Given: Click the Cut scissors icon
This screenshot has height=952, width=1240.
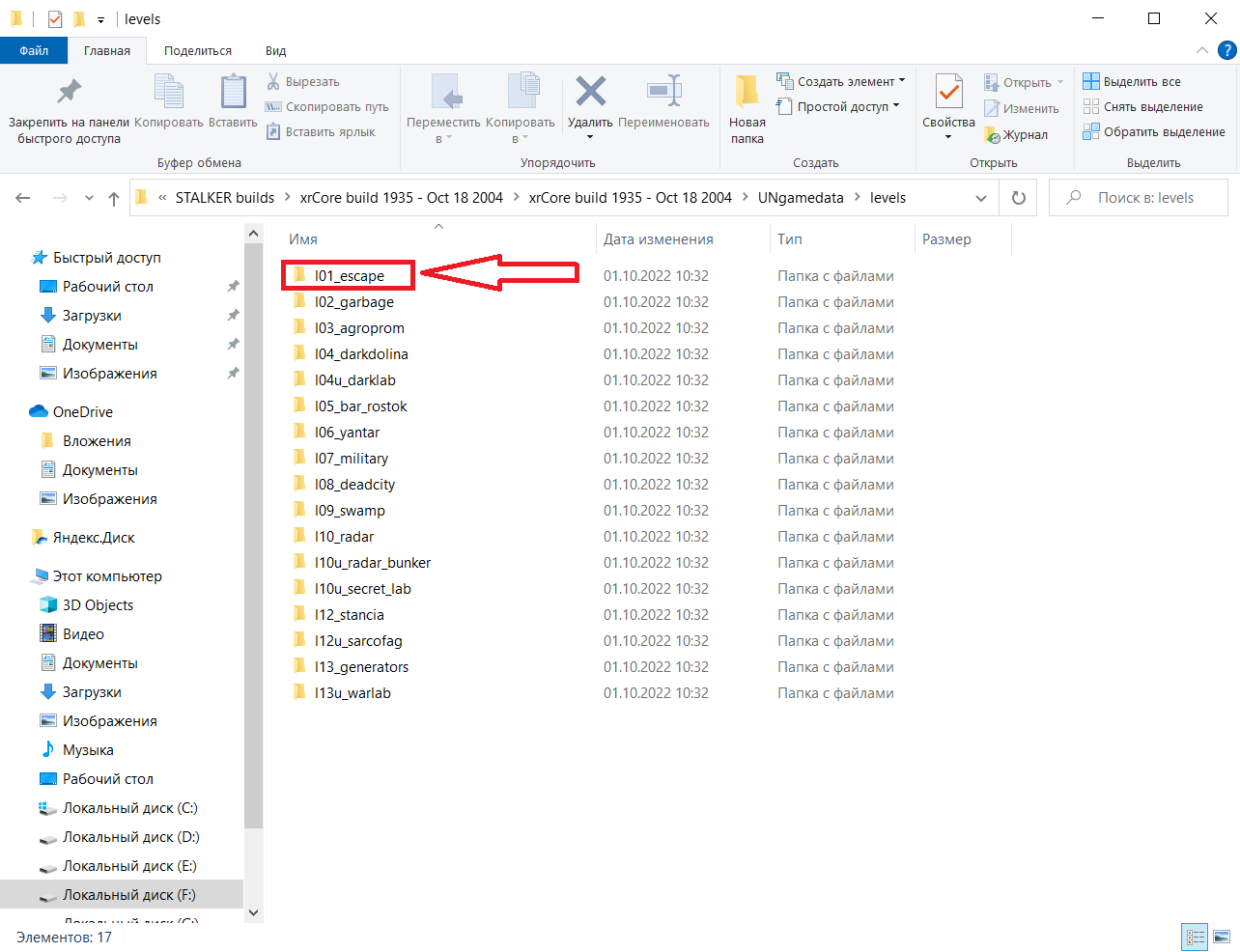Looking at the screenshot, I should 273,81.
